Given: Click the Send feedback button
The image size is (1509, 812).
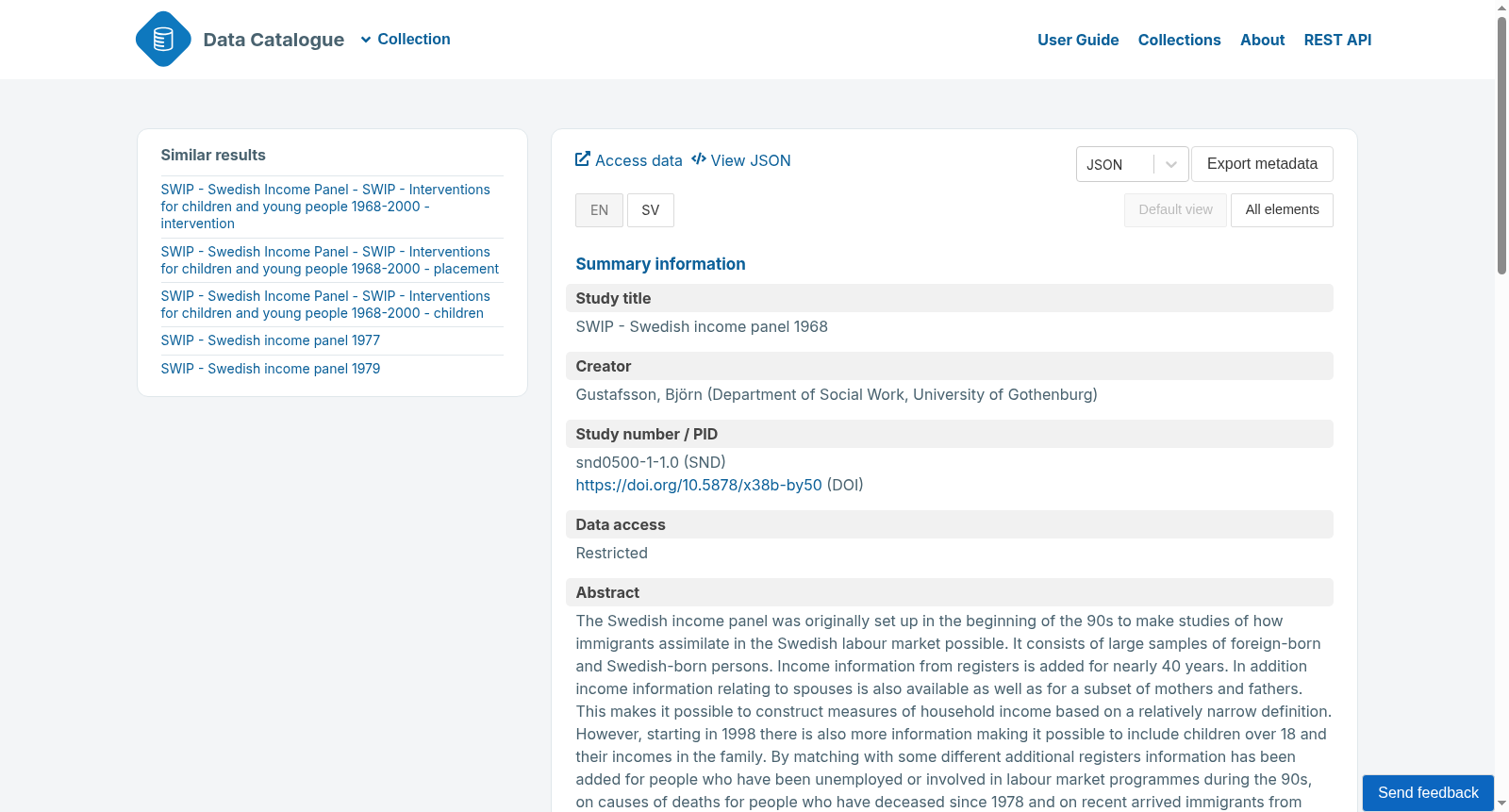Looking at the screenshot, I should coord(1428,792).
